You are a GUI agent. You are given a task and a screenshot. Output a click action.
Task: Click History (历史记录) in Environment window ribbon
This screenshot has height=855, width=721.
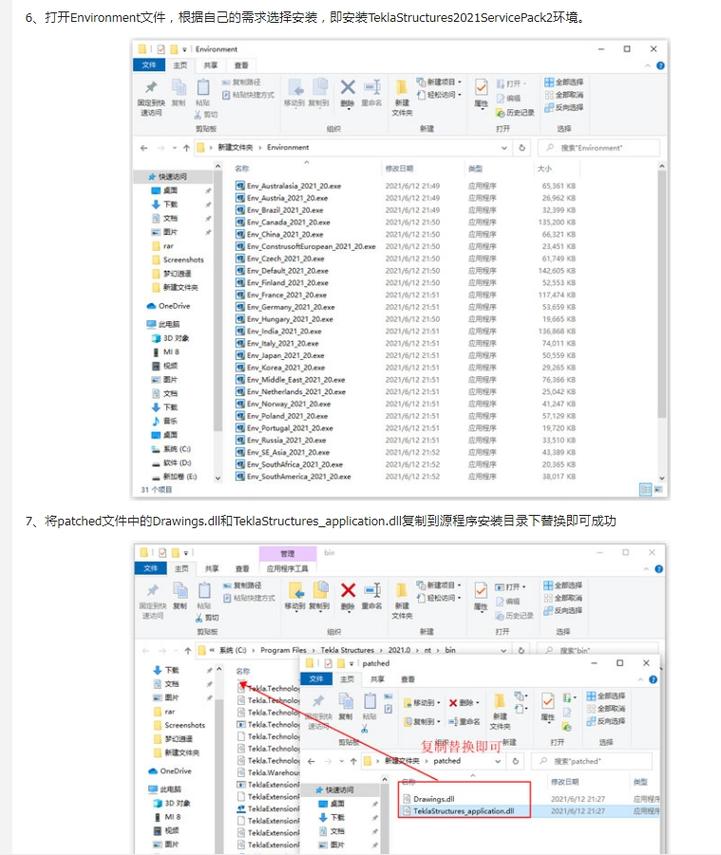(515, 112)
